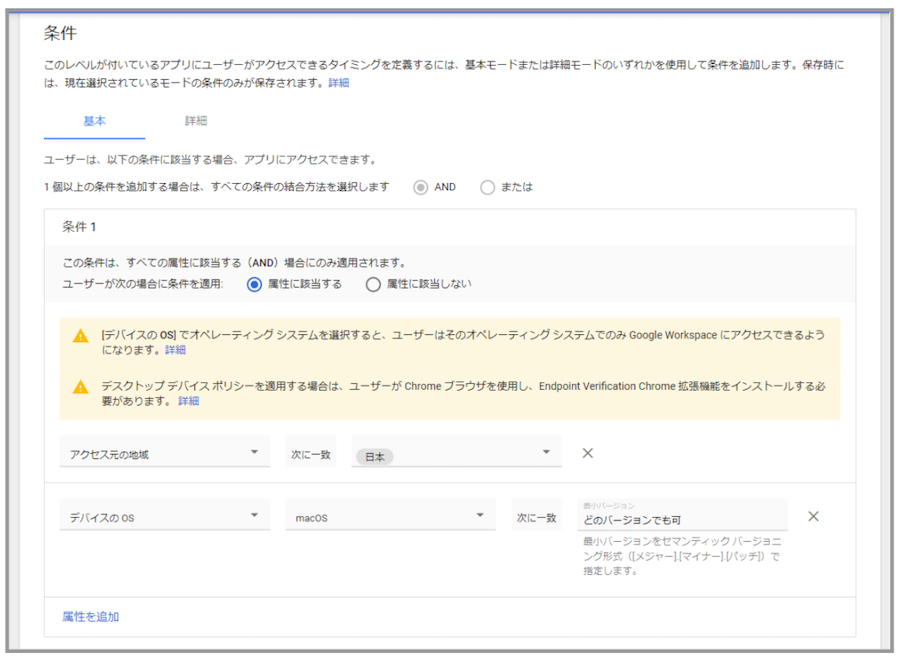Remove the アクセス元の地域 condition row with X
This screenshot has height=659, width=900.
tap(588, 453)
